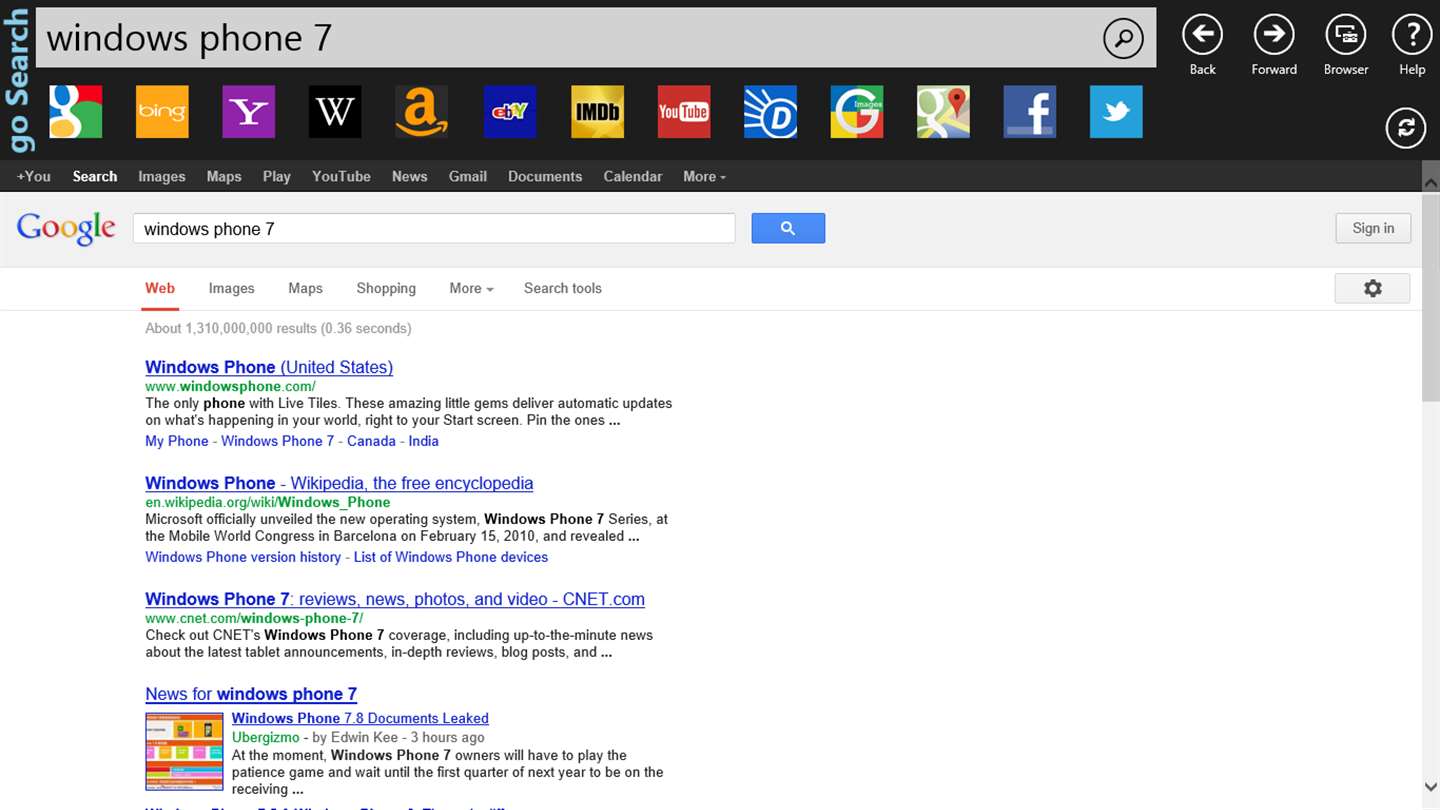1440x810 pixels.
Task: Click the circular refresh icon
Action: 1406,128
